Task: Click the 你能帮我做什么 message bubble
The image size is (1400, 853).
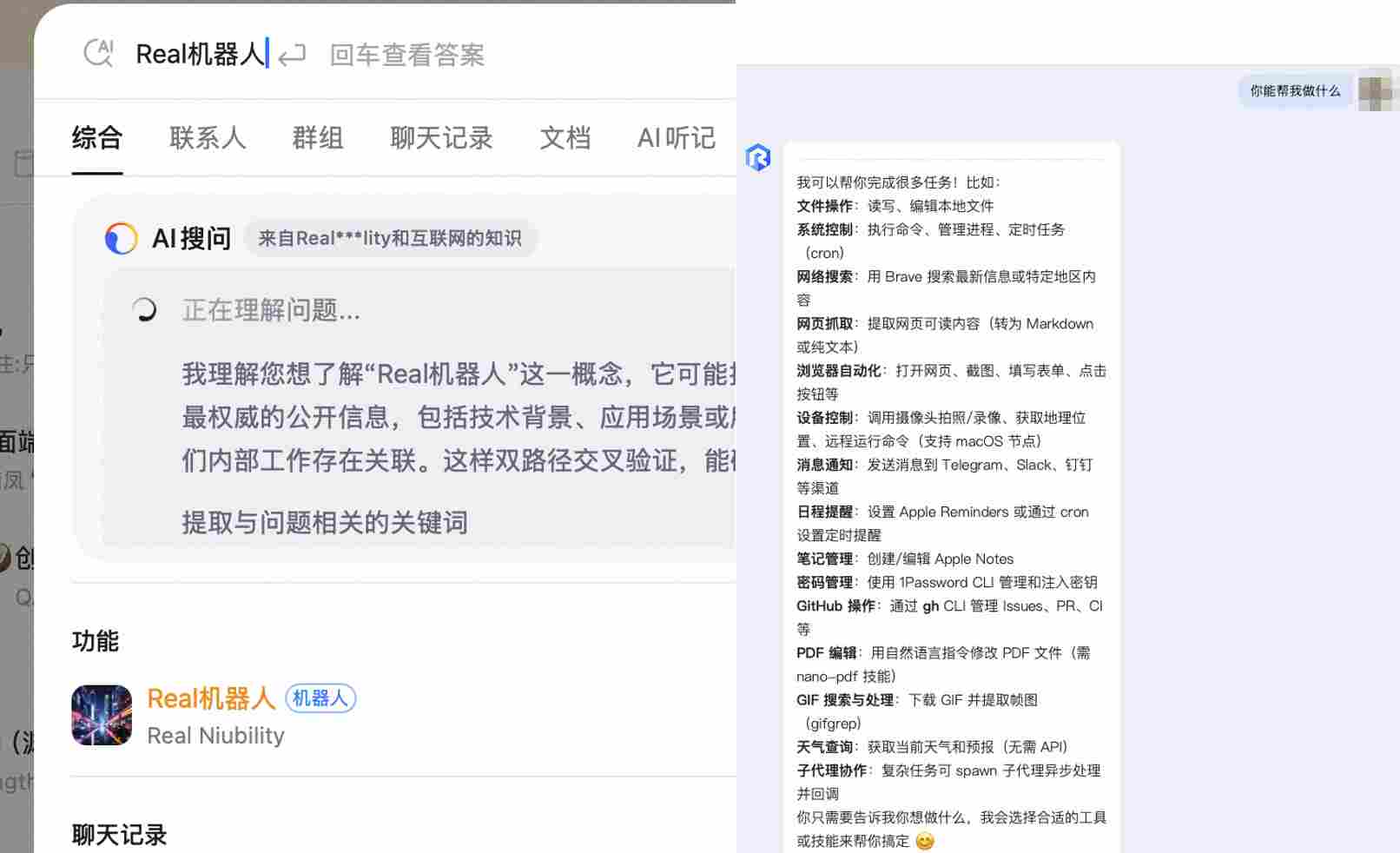Action: point(1293,90)
